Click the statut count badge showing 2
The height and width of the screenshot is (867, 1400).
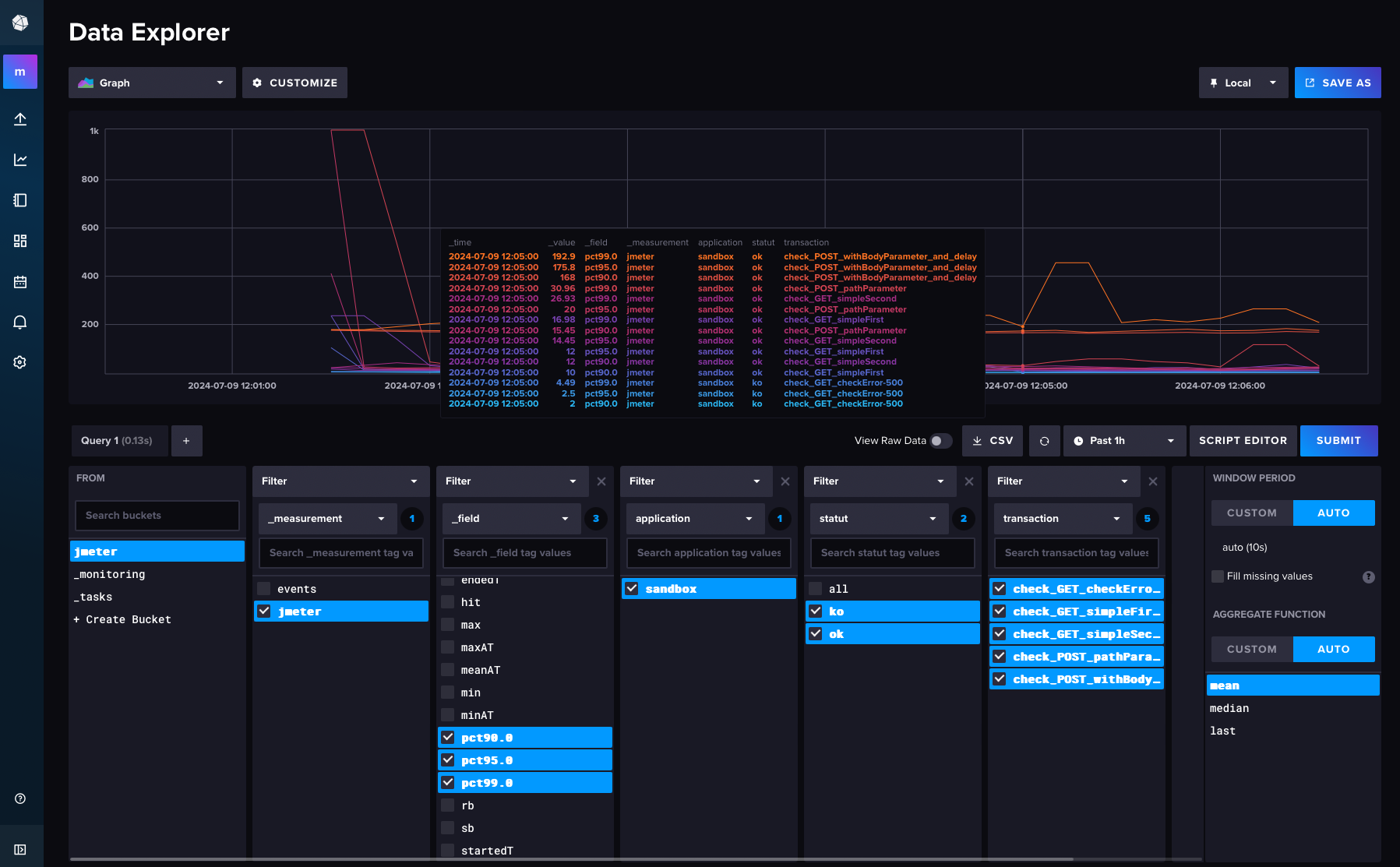tap(964, 519)
